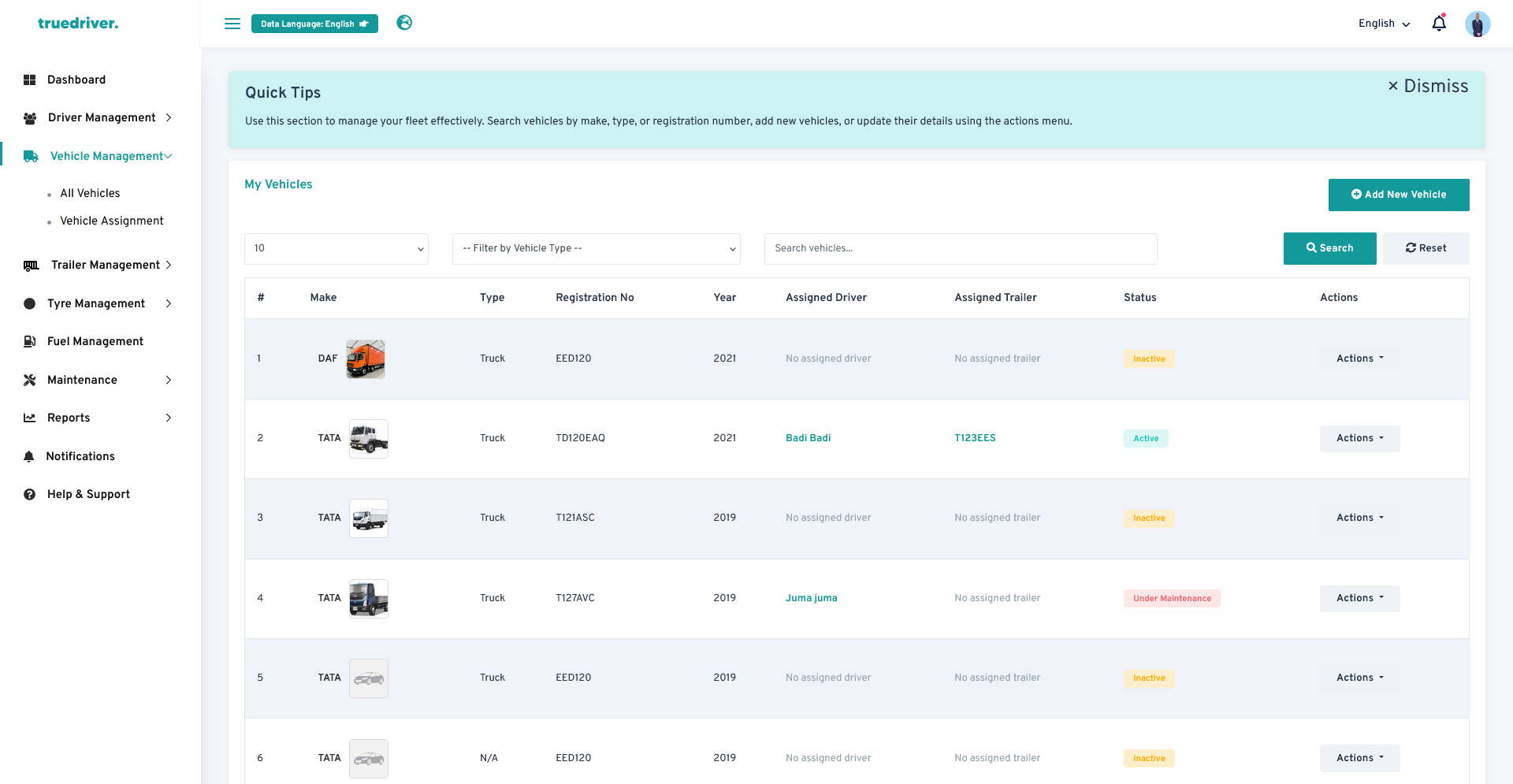Expand the Driver Management menu
The height and width of the screenshot is (784, 1513).
(x=102, y=117)
